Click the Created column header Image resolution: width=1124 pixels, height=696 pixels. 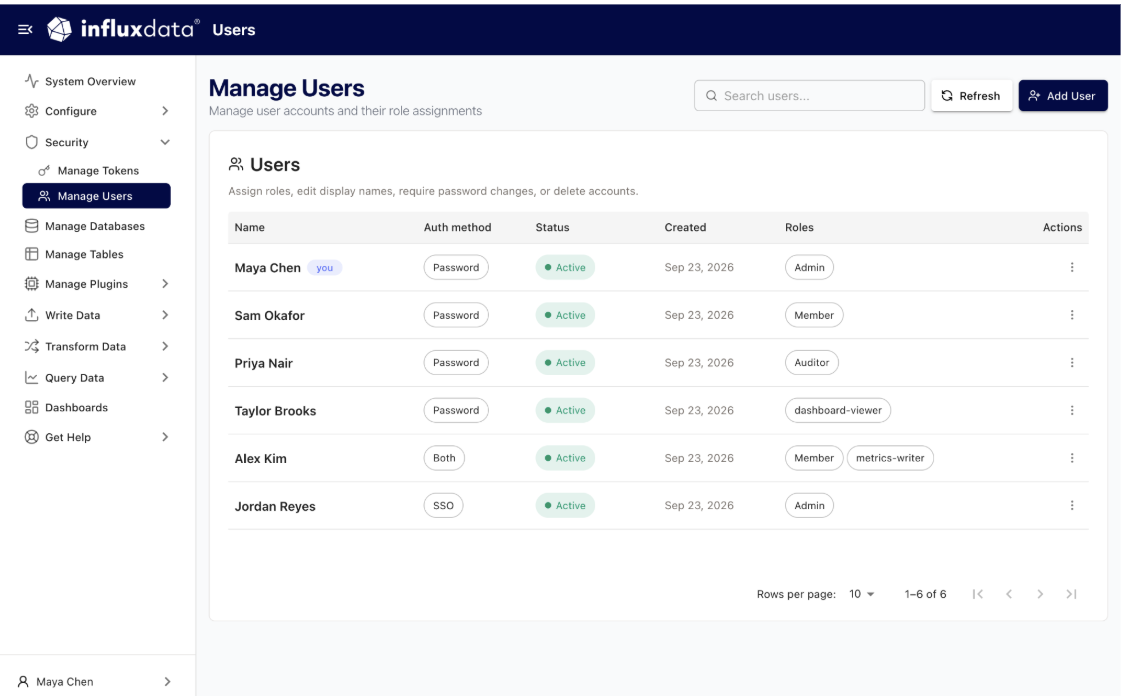(685, 227)
